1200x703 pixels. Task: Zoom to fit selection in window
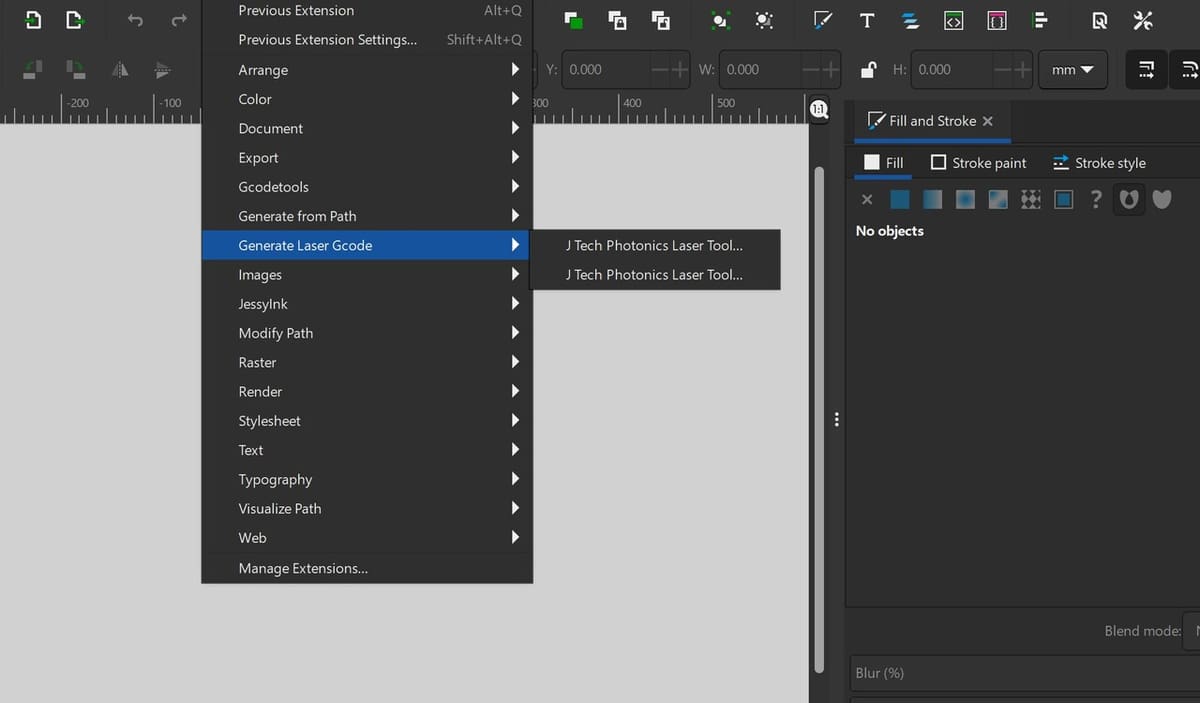pos(720,20)
